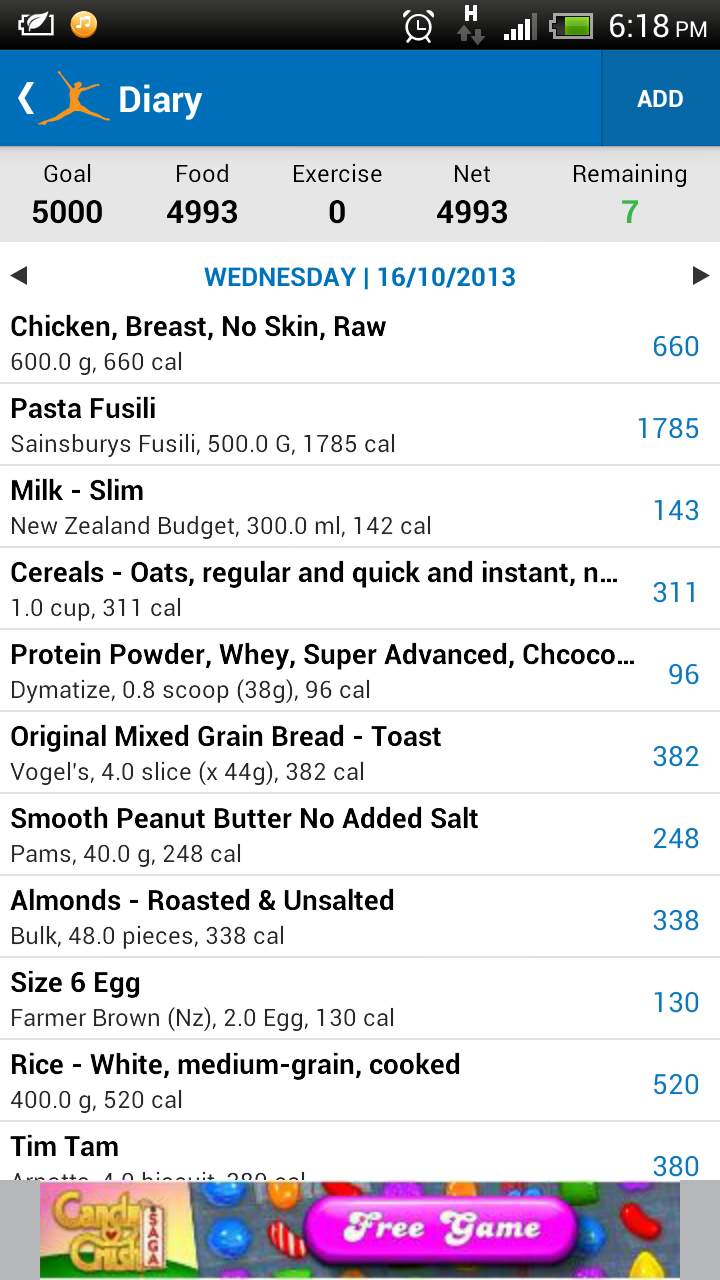The width and height of the screenshot is (720, 1280).
Task: Select Original Mixed Grain Bread - Toast
Action: click(360, 752)
